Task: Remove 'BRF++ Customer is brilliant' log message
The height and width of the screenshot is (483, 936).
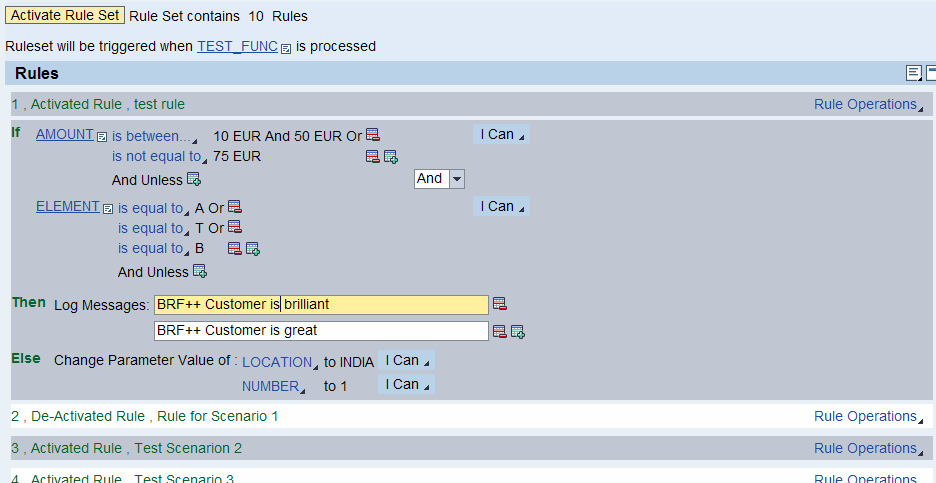Action: point(500,304)
